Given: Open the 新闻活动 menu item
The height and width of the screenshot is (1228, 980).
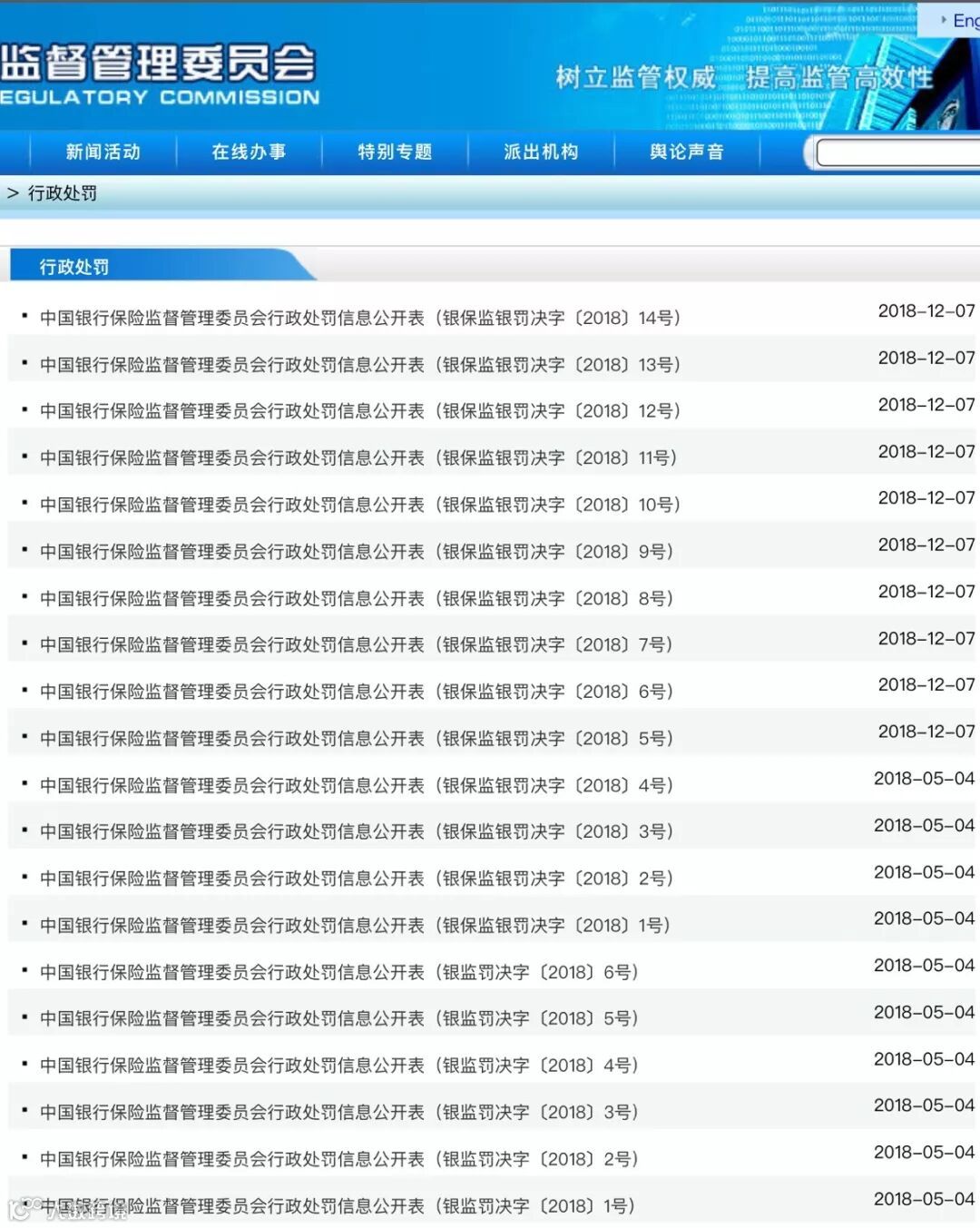Looking at the screenshot, I should pos(103,152).
